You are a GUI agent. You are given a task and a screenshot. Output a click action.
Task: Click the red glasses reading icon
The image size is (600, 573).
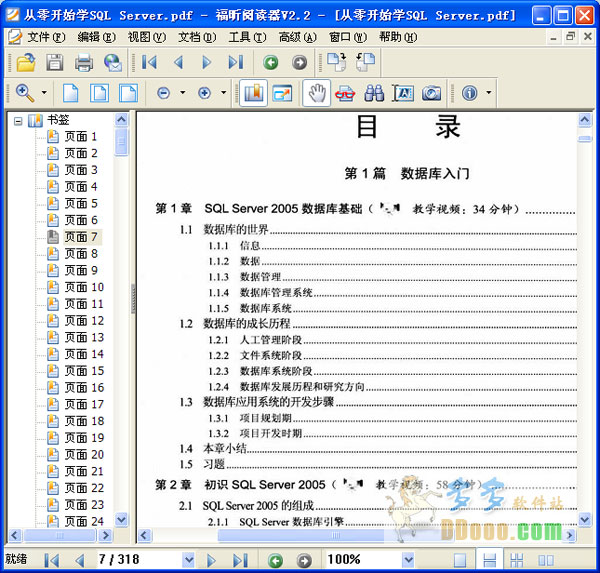[x=345, y=93]
